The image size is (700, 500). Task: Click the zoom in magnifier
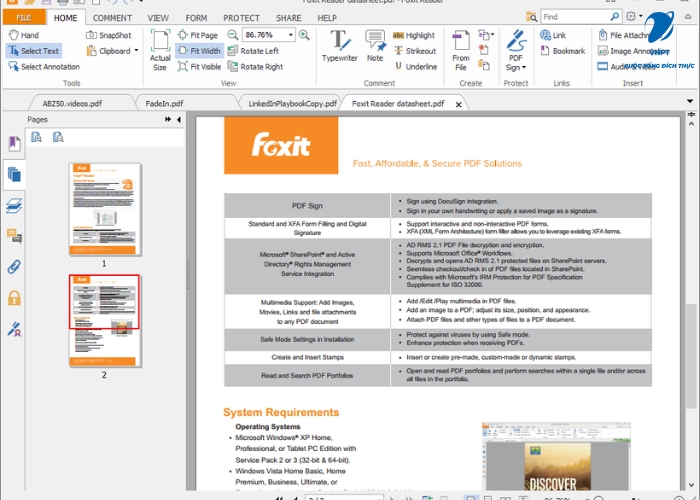[x=304, y=35]
